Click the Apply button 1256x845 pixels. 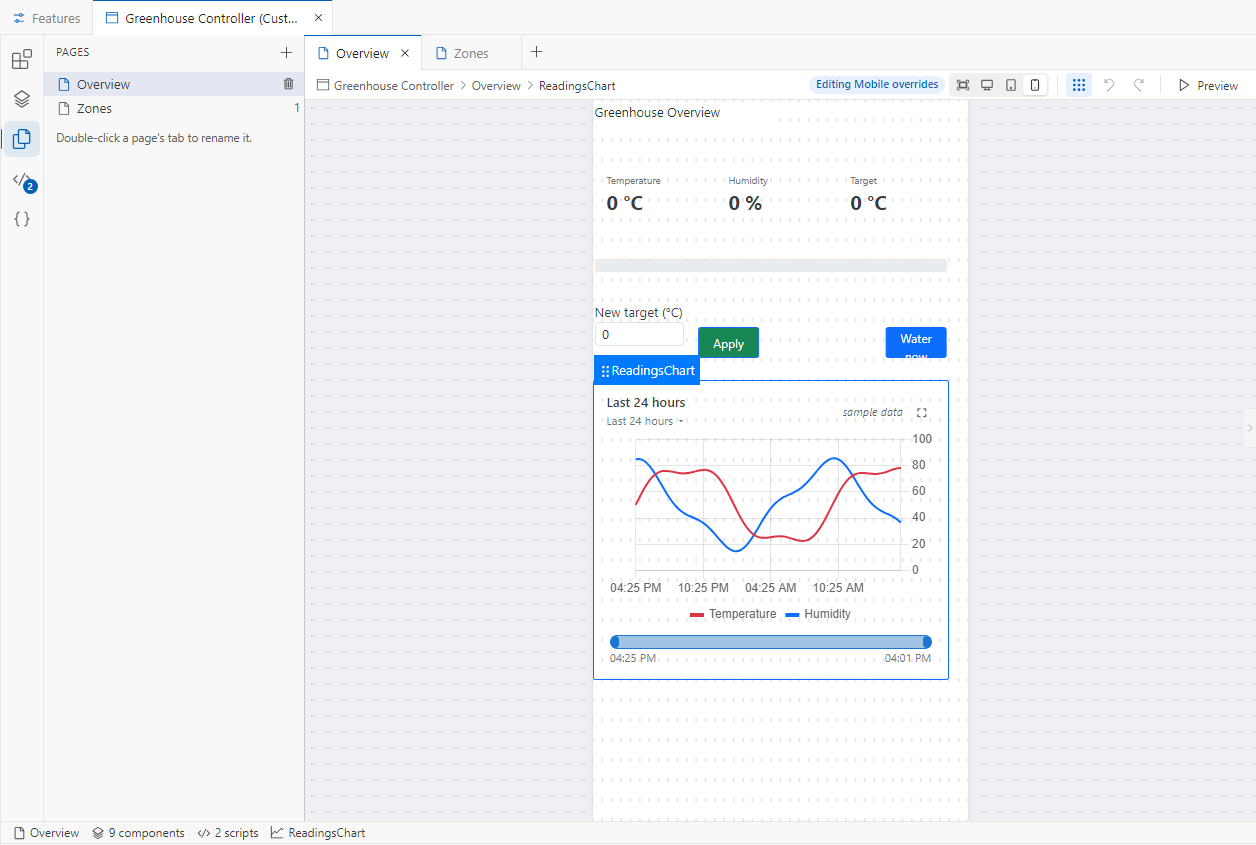(x=728, y=343)
